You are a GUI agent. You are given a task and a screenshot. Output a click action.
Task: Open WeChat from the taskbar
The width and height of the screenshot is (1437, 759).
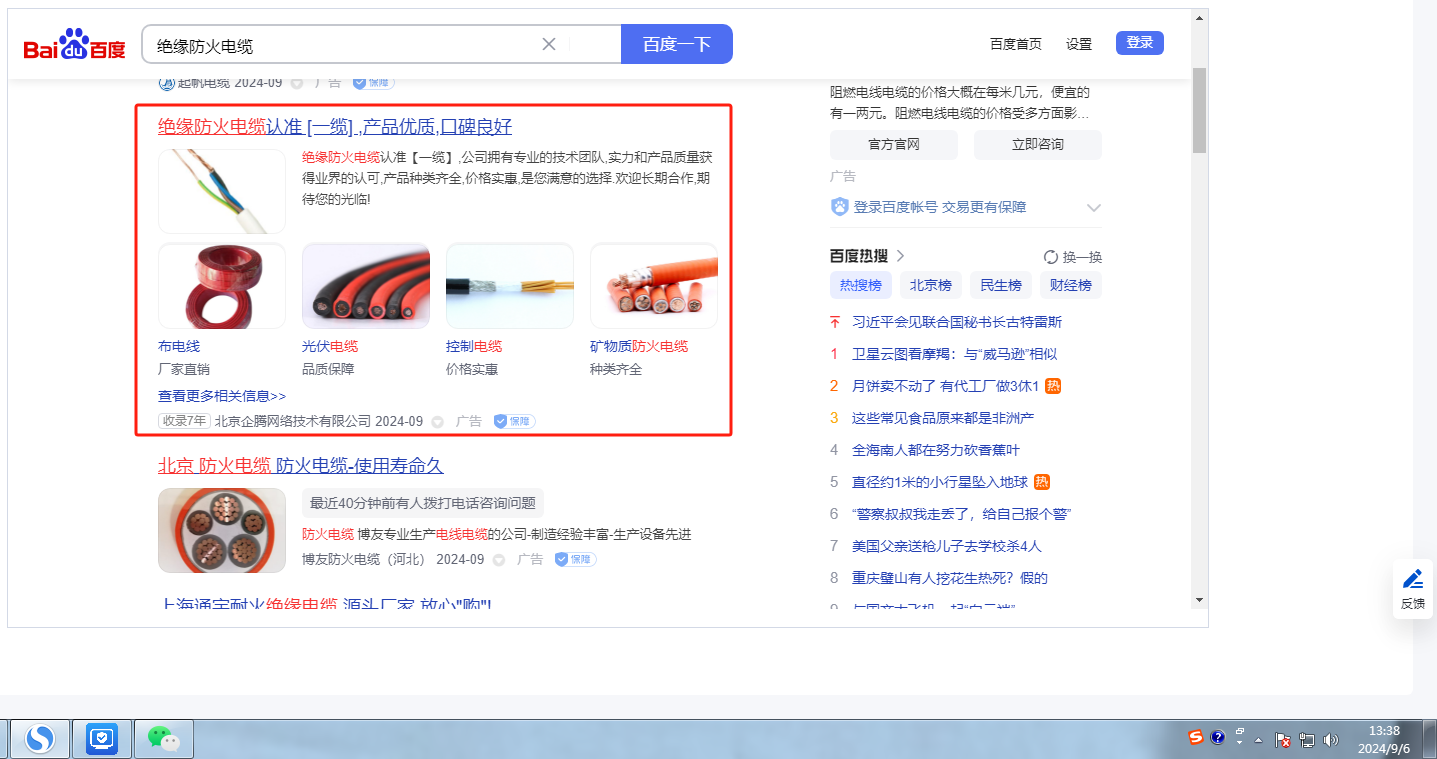tap(163, 739)
